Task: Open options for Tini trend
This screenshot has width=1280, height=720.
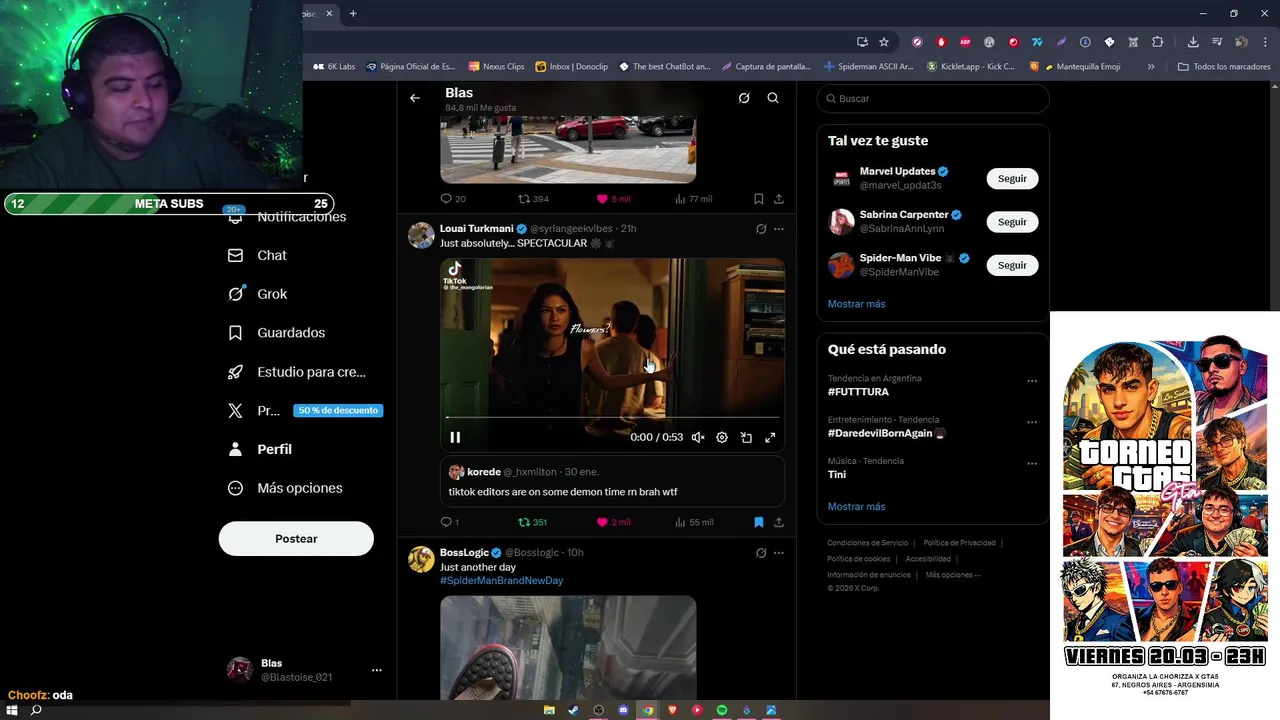Action: (1032, 463)
